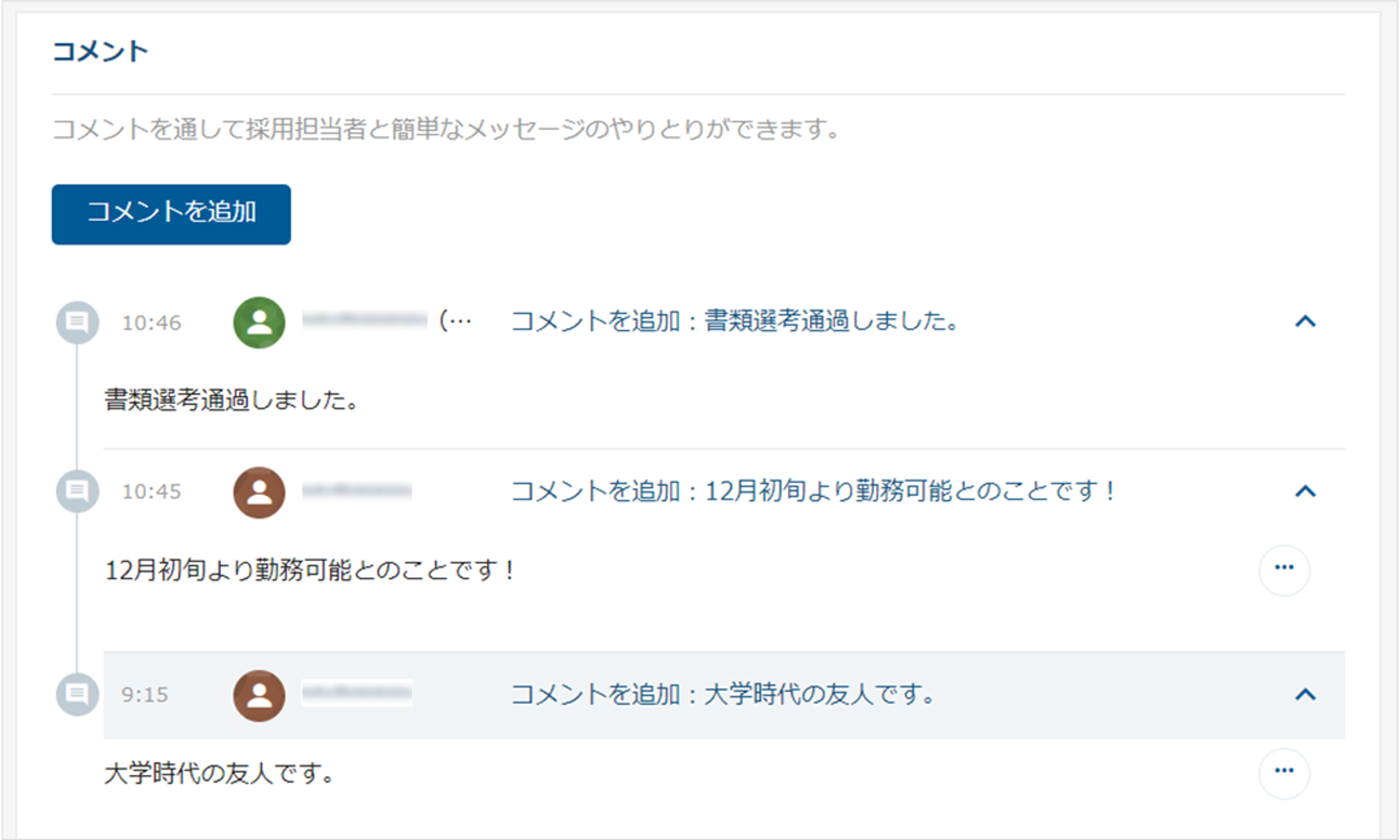
Task: Click the brown avatar on the 9:15 comment
Action: click(259, 696)
